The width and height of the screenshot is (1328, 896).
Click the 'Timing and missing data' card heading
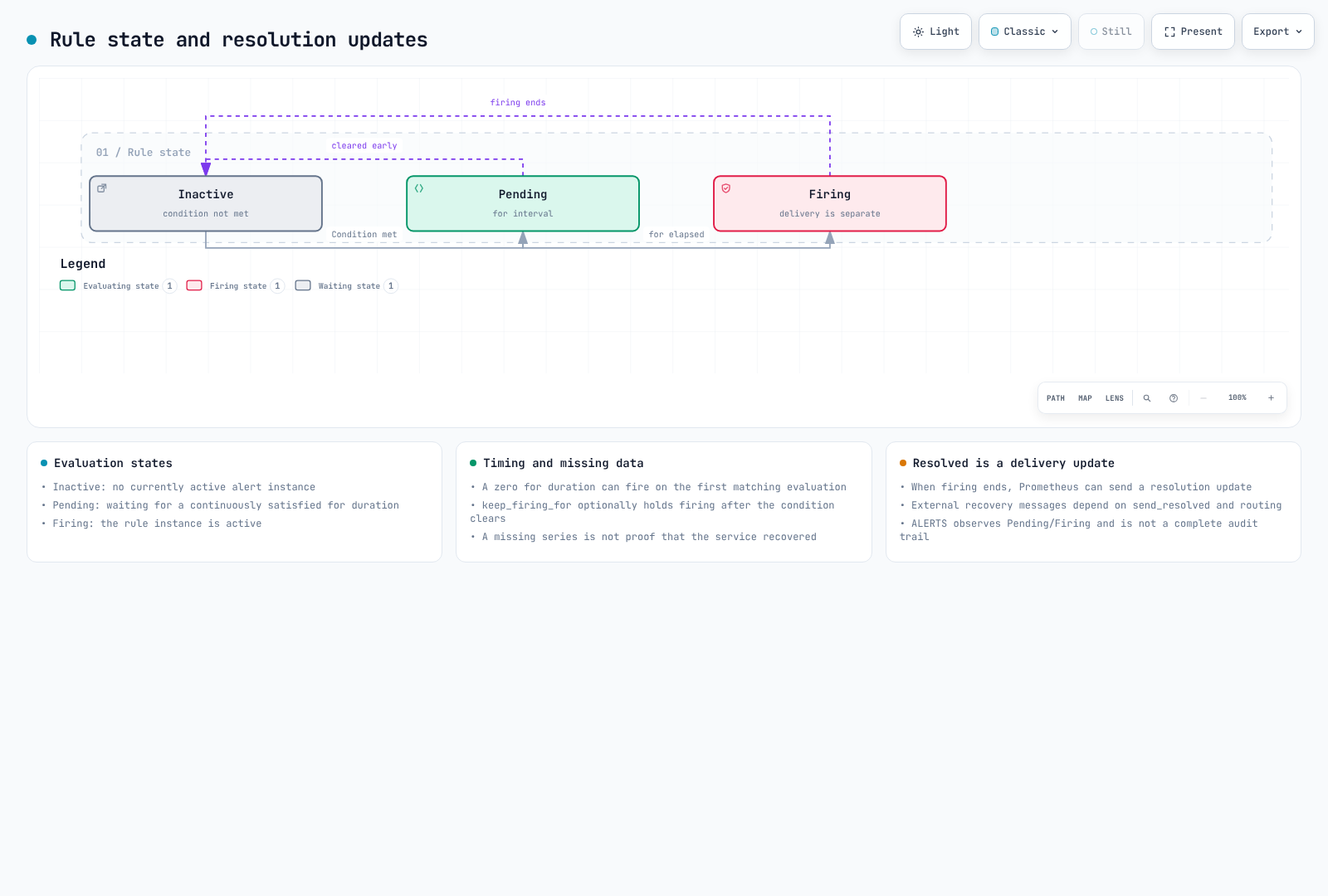(x=564, y=463)
